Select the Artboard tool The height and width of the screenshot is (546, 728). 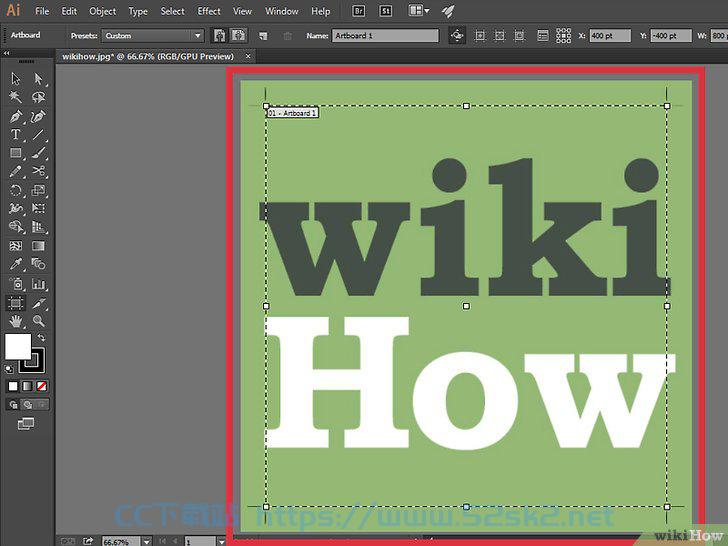(16, 303)
